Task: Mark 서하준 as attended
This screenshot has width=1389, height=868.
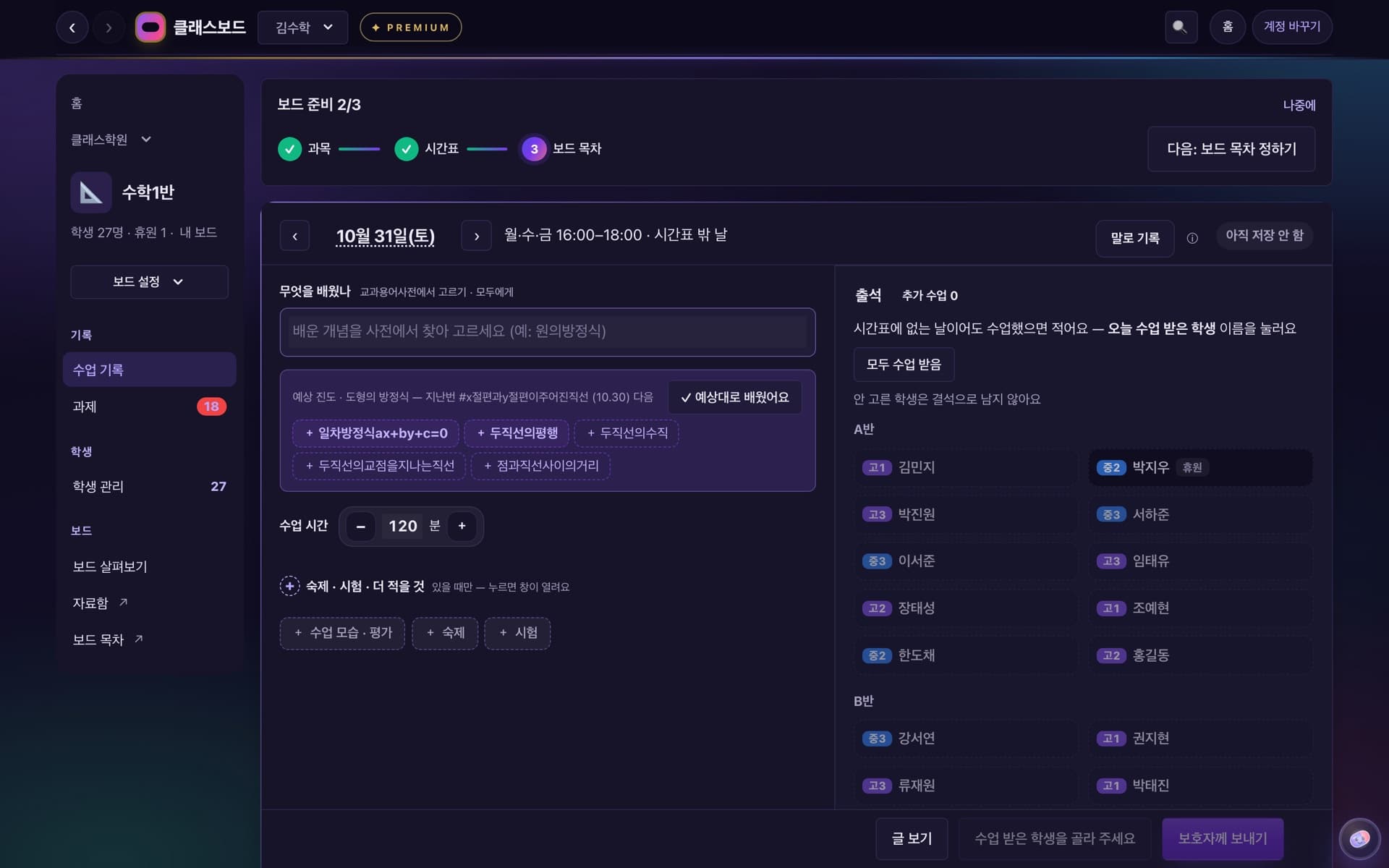Action: pos(1200,514)
